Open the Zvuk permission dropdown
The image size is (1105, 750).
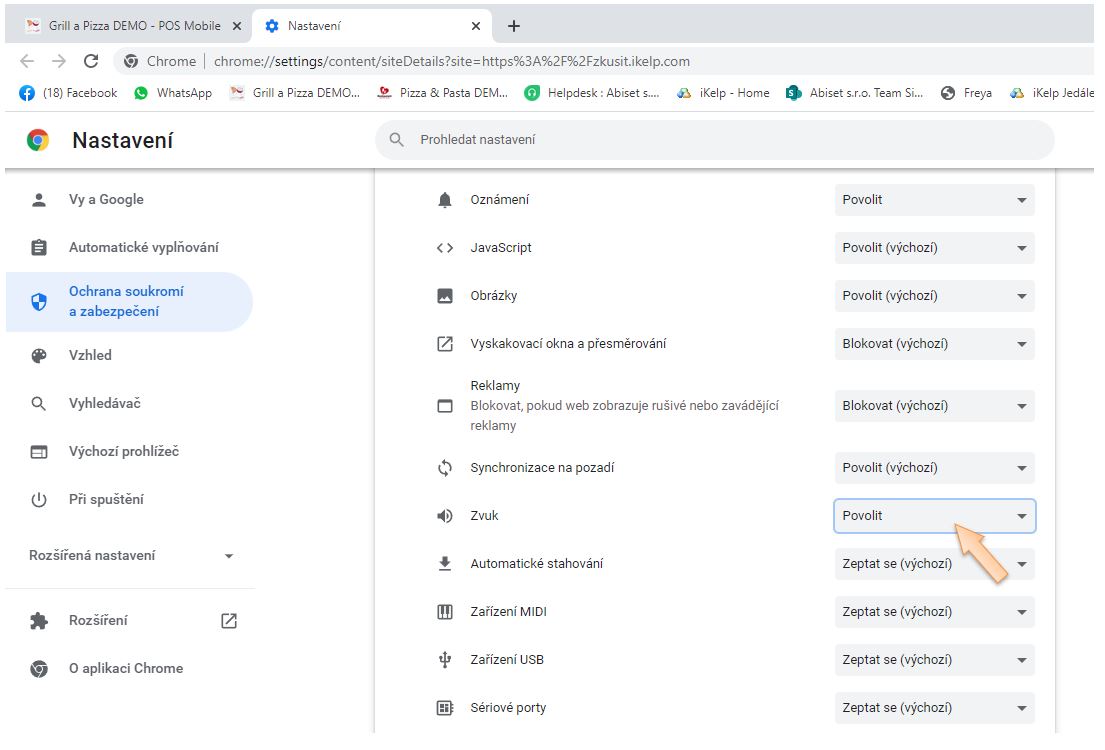click(x=934, y=516)
